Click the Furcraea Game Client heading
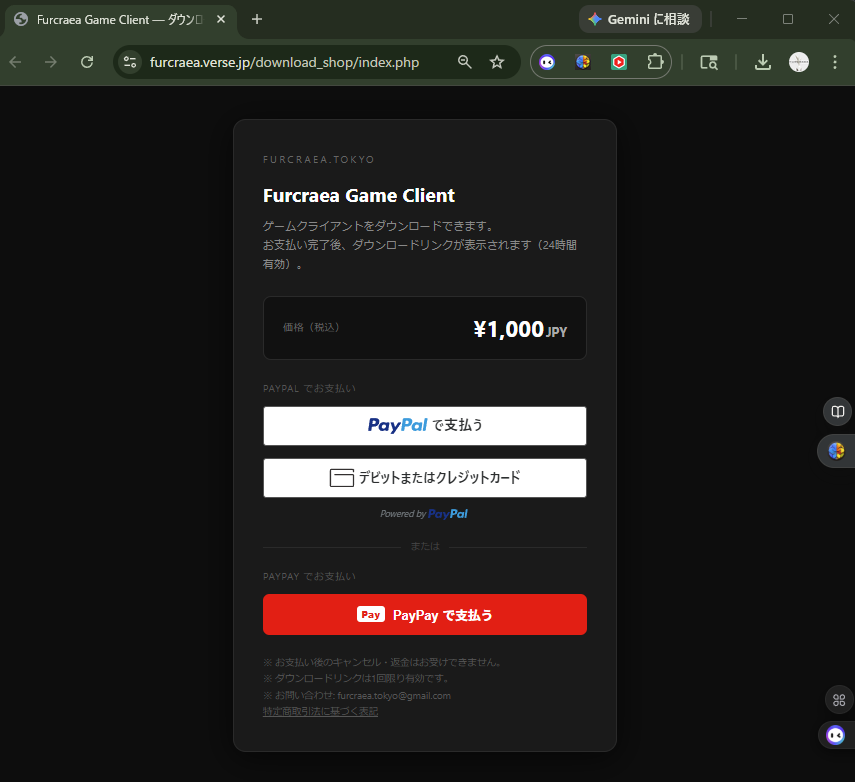 pos(358,195)
